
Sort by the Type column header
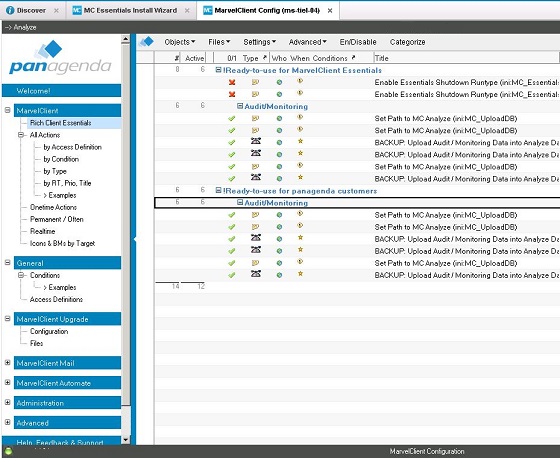coord(254,58)
